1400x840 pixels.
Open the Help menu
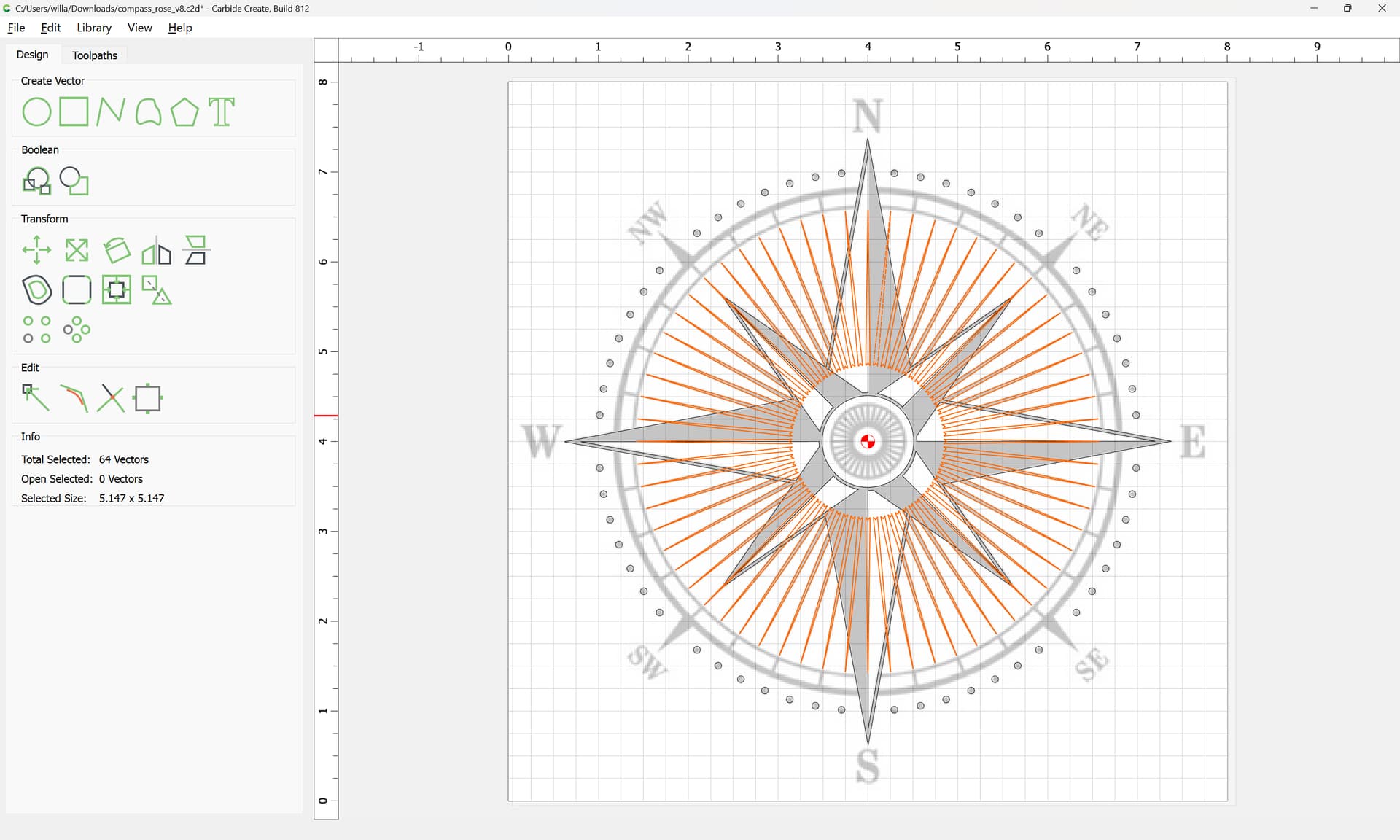tap(179, 28)
